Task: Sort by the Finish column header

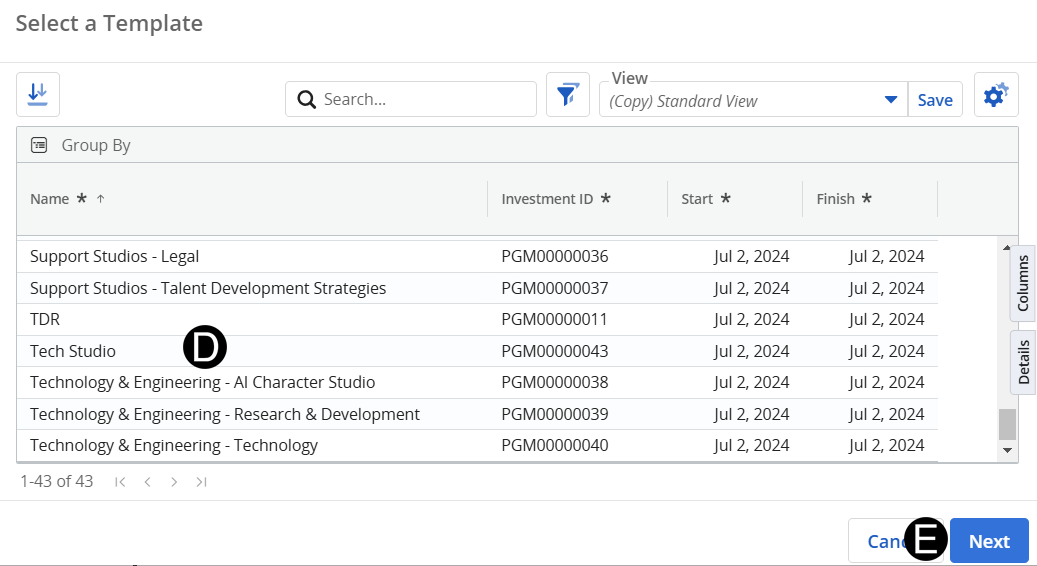Action: click(x=835, y=199)
